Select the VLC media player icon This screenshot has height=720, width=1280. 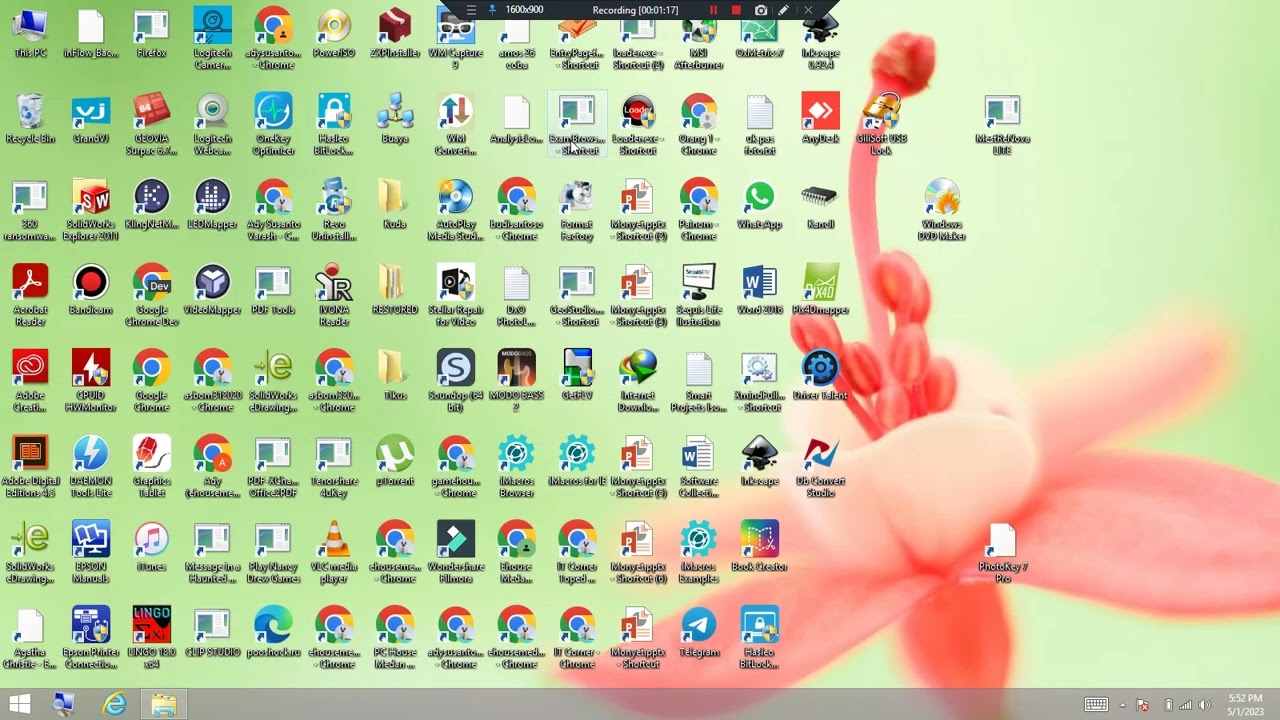[334, 554]
